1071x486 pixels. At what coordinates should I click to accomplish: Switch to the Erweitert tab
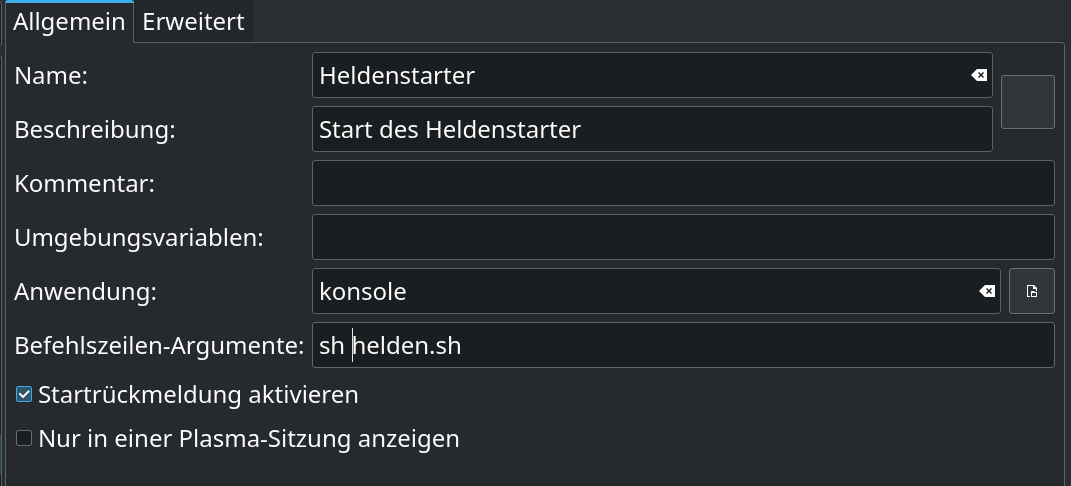click(193, 22)
